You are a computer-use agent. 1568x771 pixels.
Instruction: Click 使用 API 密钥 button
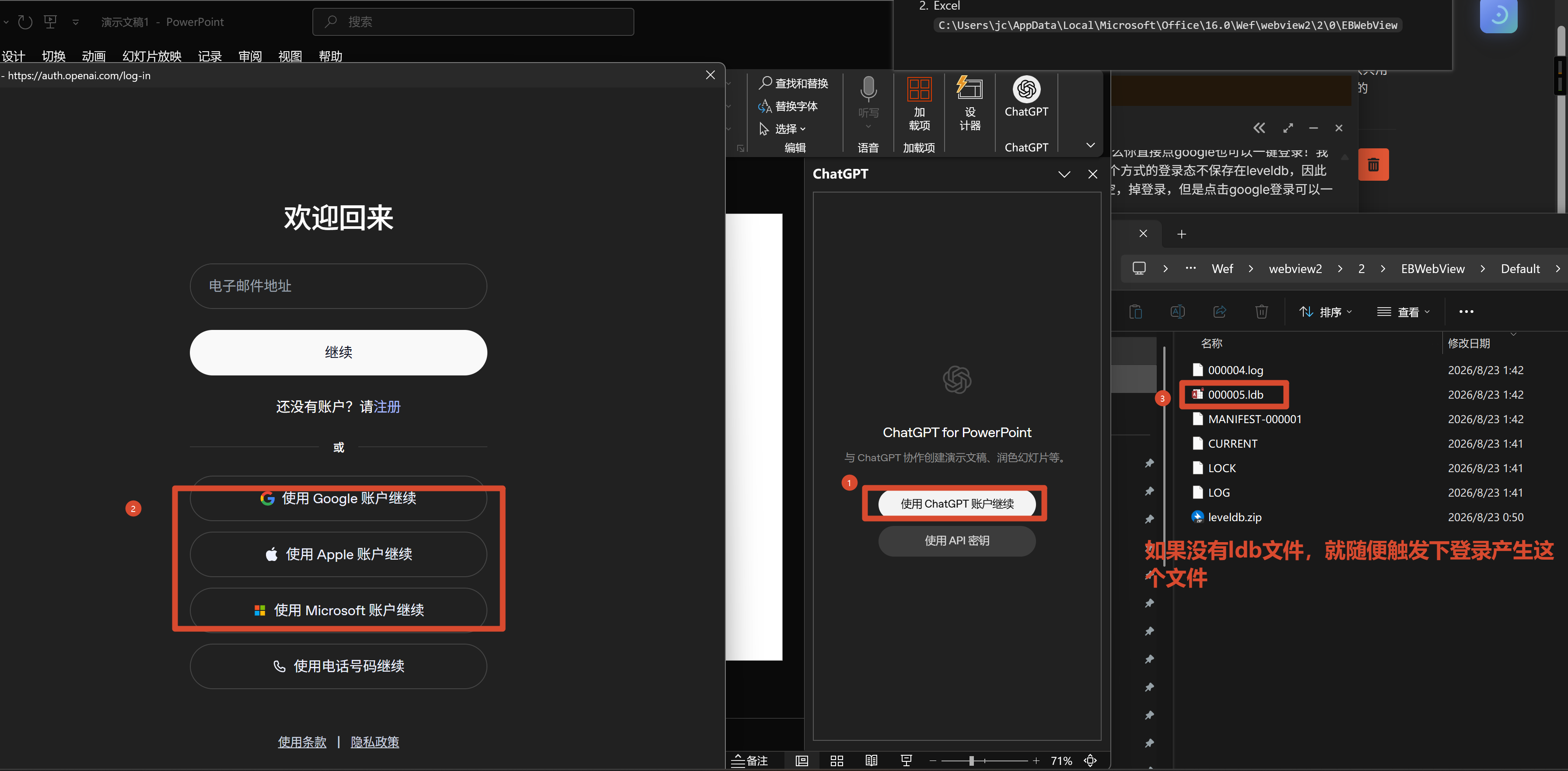tap(957, 541)
